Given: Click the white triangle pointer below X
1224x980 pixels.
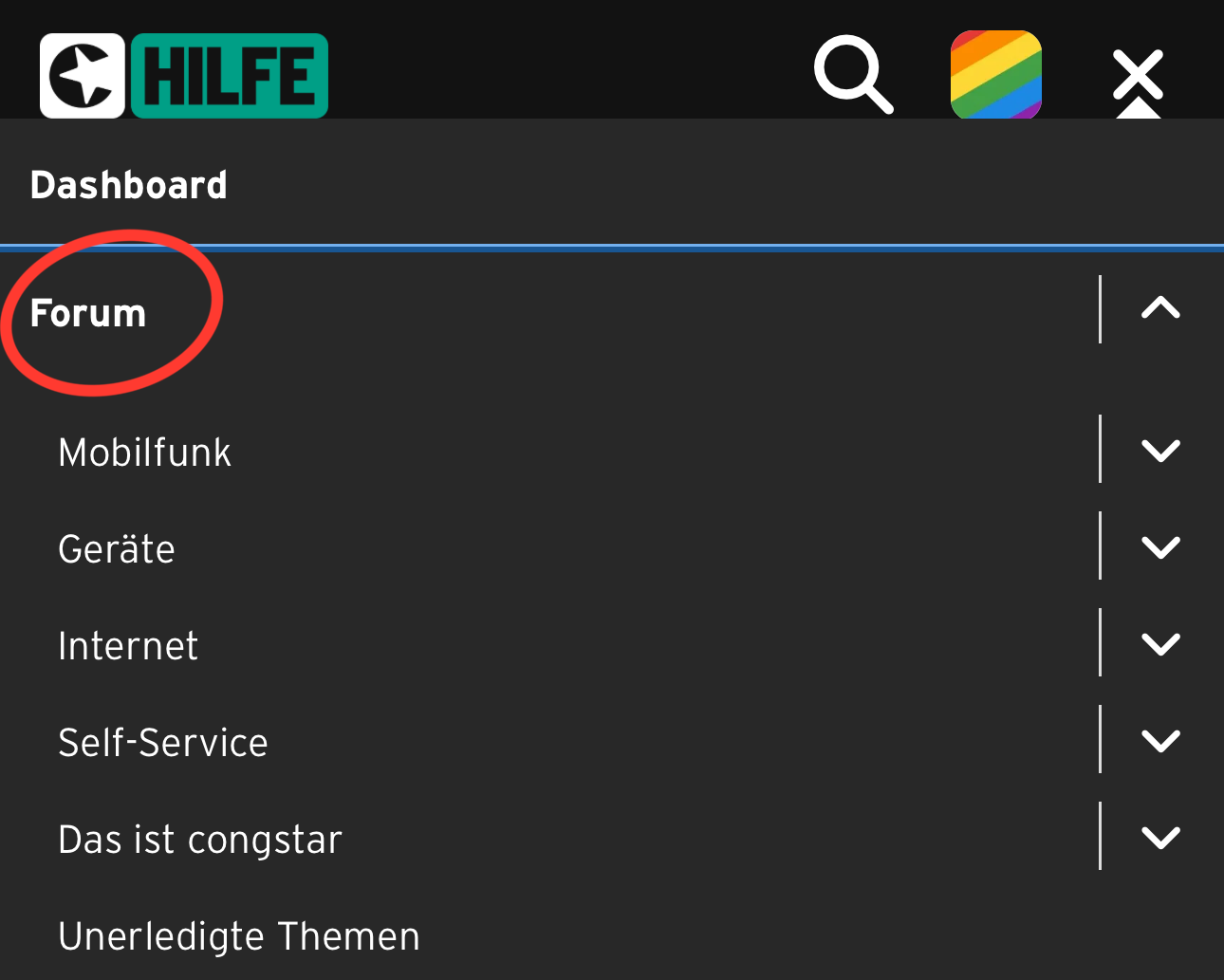Looking at the screenshot, I should coord(1138,108).
